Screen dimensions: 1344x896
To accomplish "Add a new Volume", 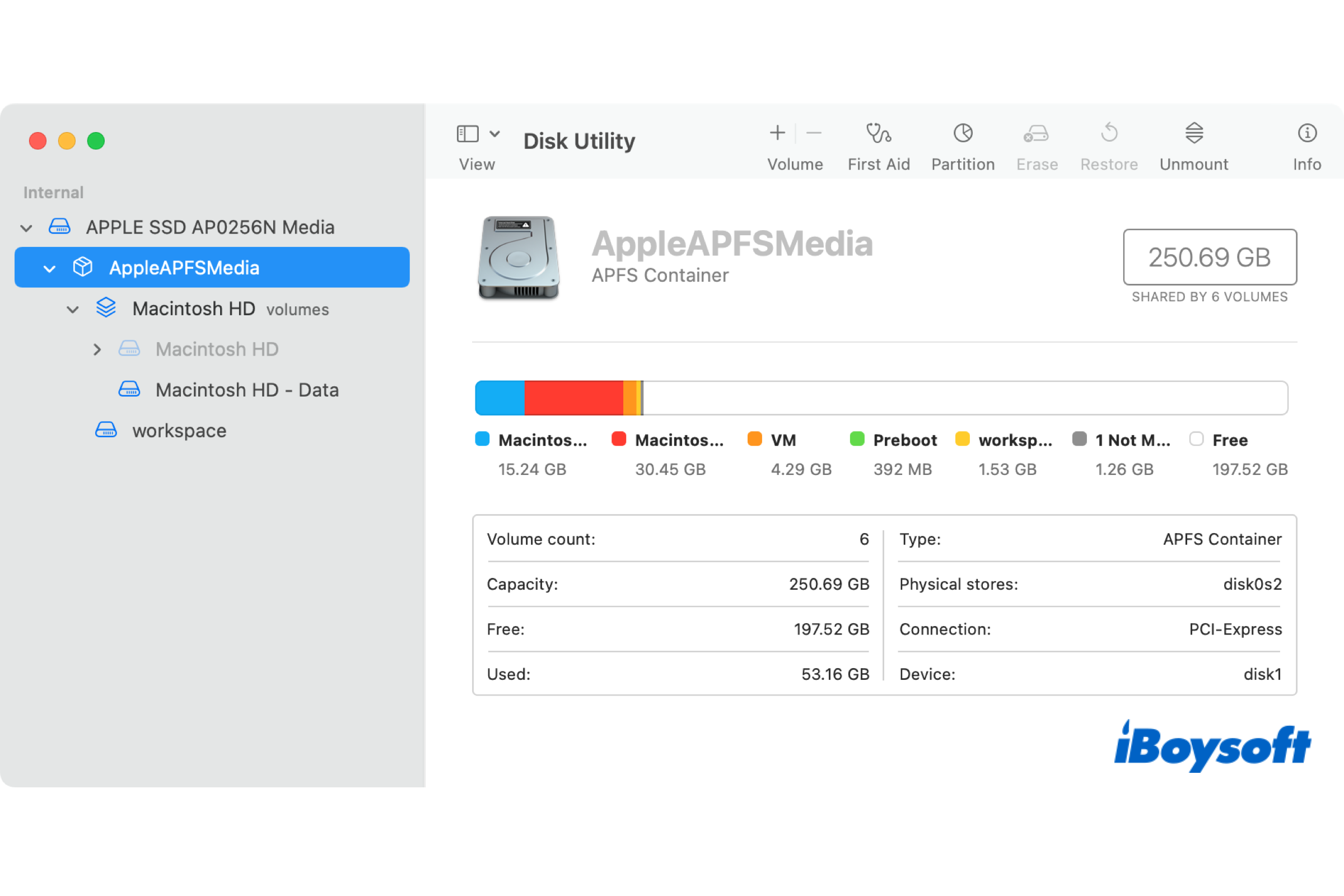I will [777, 133].
